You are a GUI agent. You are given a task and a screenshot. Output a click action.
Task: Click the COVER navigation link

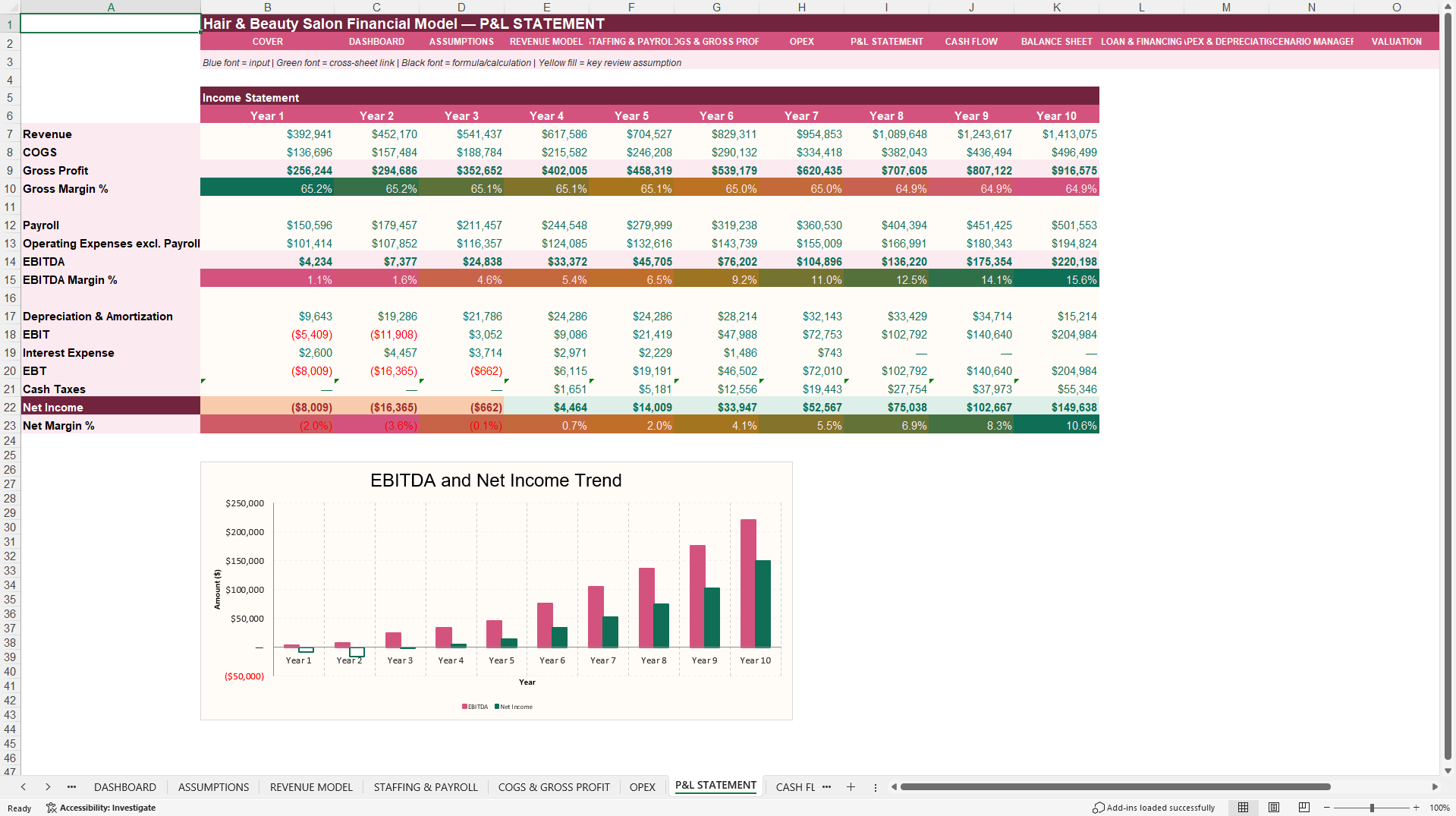(267, 42)
